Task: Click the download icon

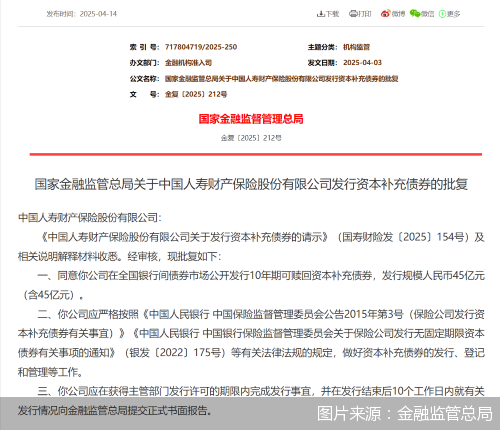Action: (x=320, y=14)
